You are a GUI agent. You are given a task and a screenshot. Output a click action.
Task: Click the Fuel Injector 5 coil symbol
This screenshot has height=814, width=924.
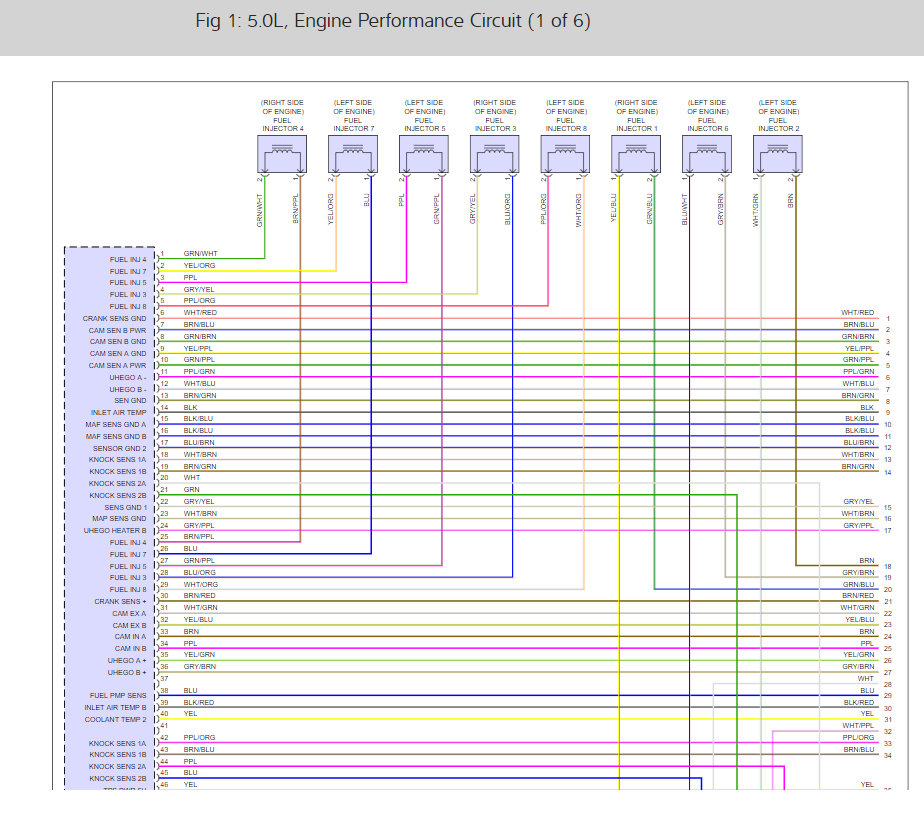[424, 154]
